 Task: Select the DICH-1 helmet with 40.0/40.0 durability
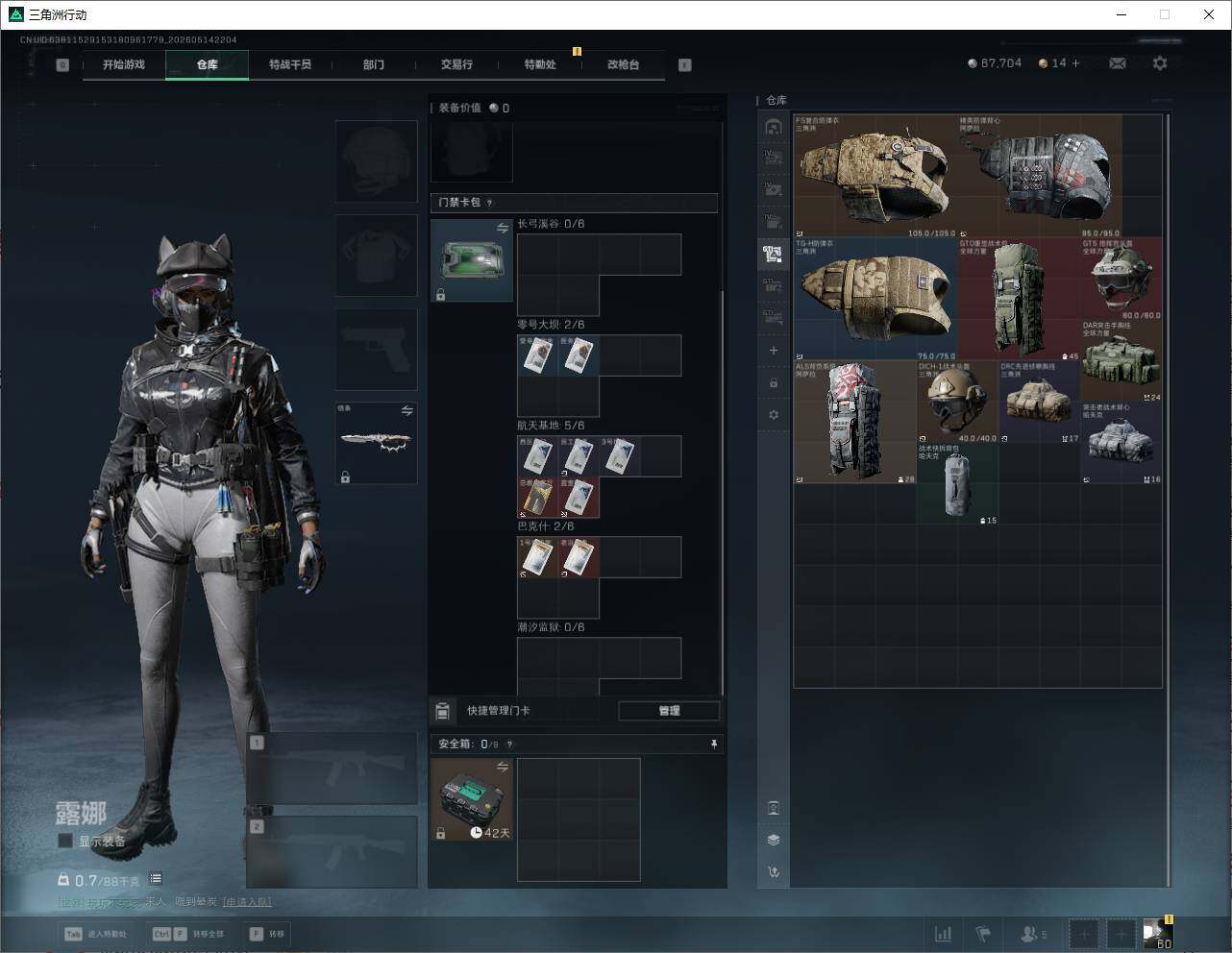(957, 403)
